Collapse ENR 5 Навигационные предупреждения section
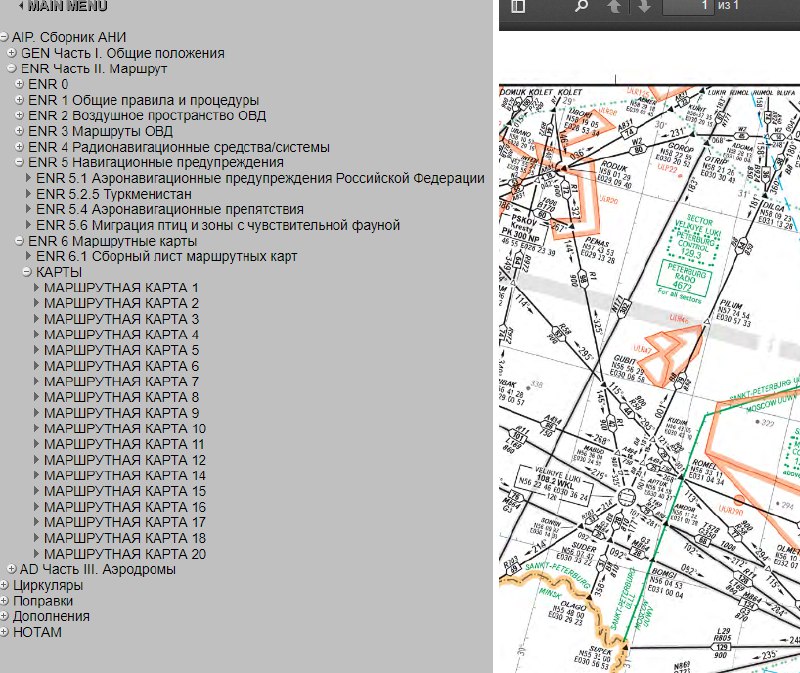 20,162
